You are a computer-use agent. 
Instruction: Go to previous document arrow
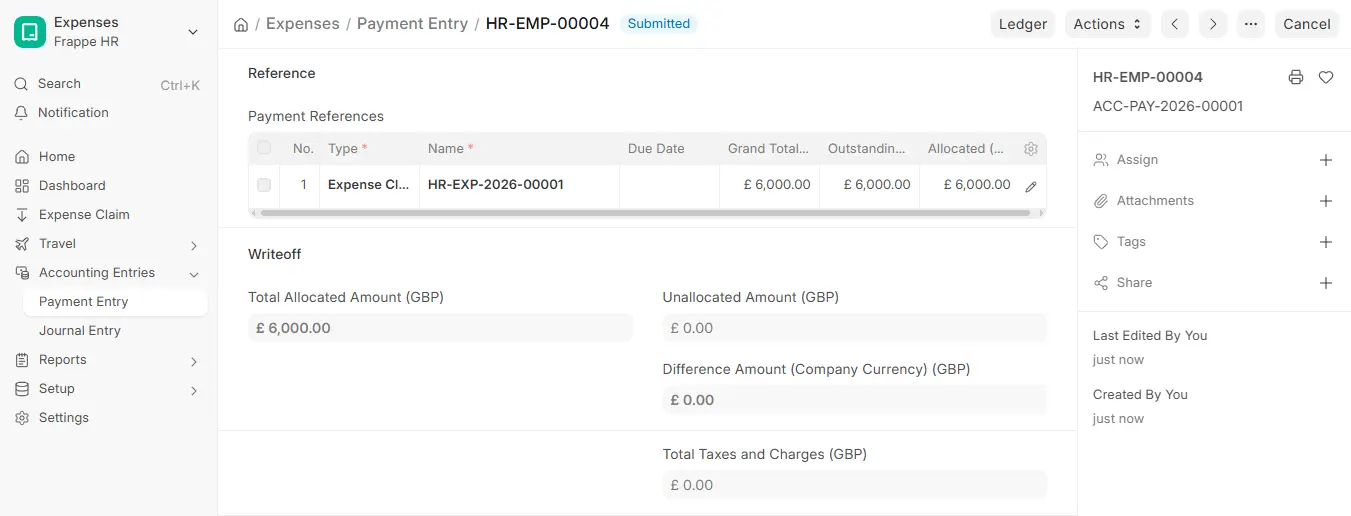click(x=1175, y=24)
